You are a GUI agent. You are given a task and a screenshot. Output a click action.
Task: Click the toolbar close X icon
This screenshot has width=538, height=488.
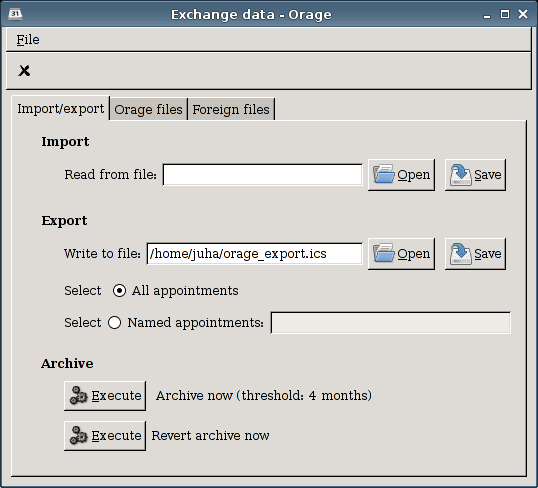[24, 71]
